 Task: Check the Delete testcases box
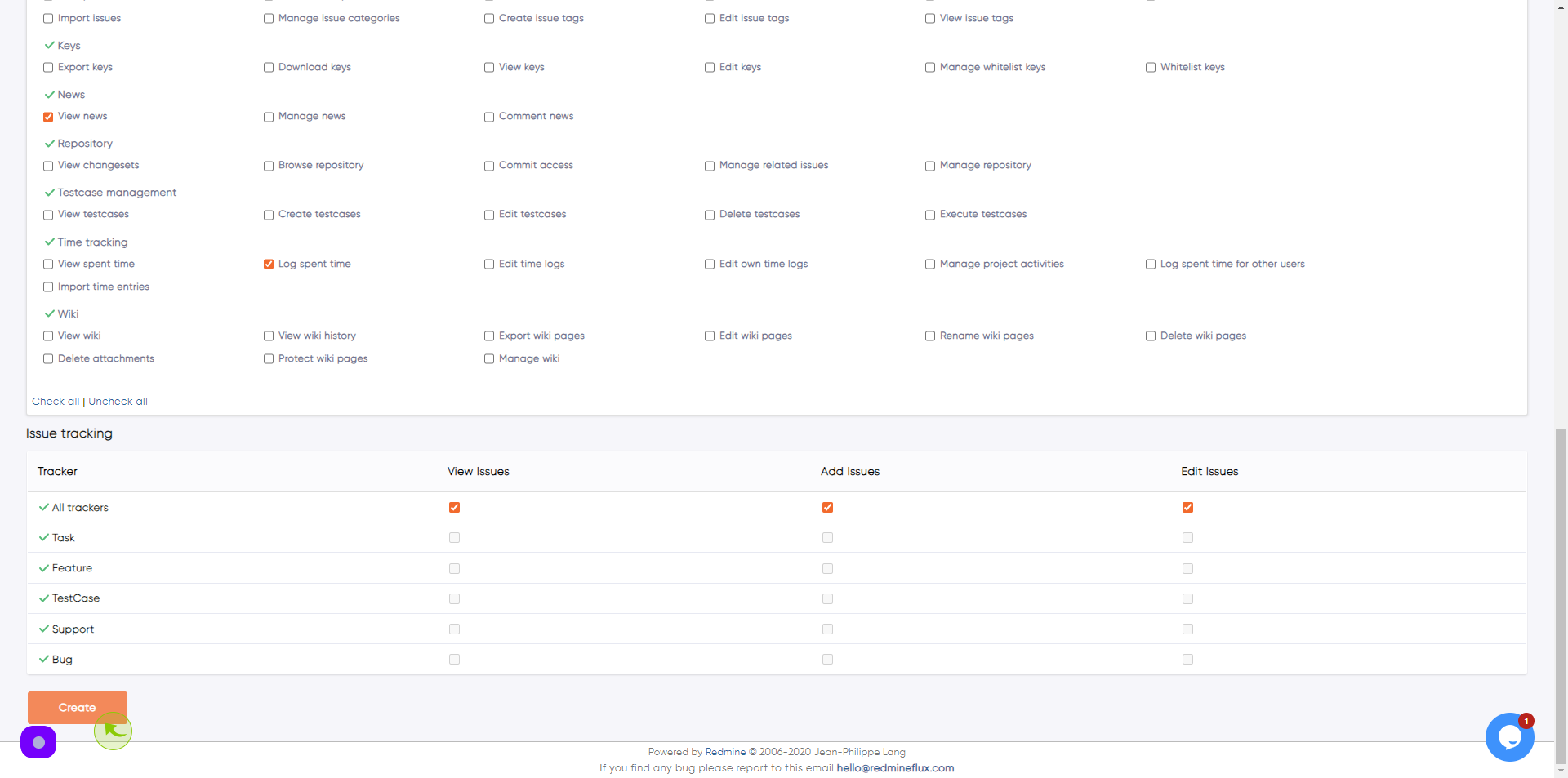[x=710, y=215]
